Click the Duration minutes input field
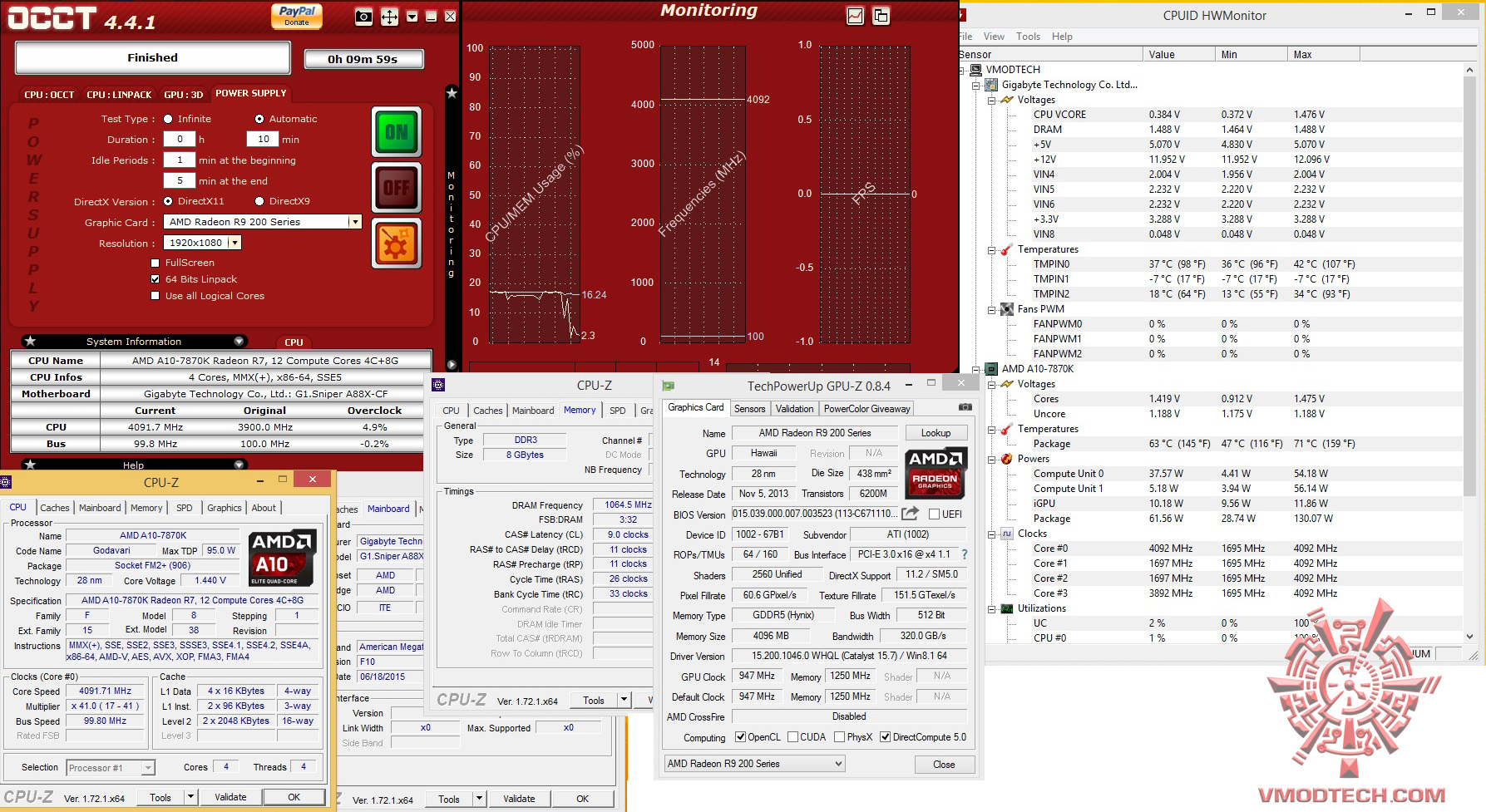Viewport: 1486px width, 812px height. (263, 140)
